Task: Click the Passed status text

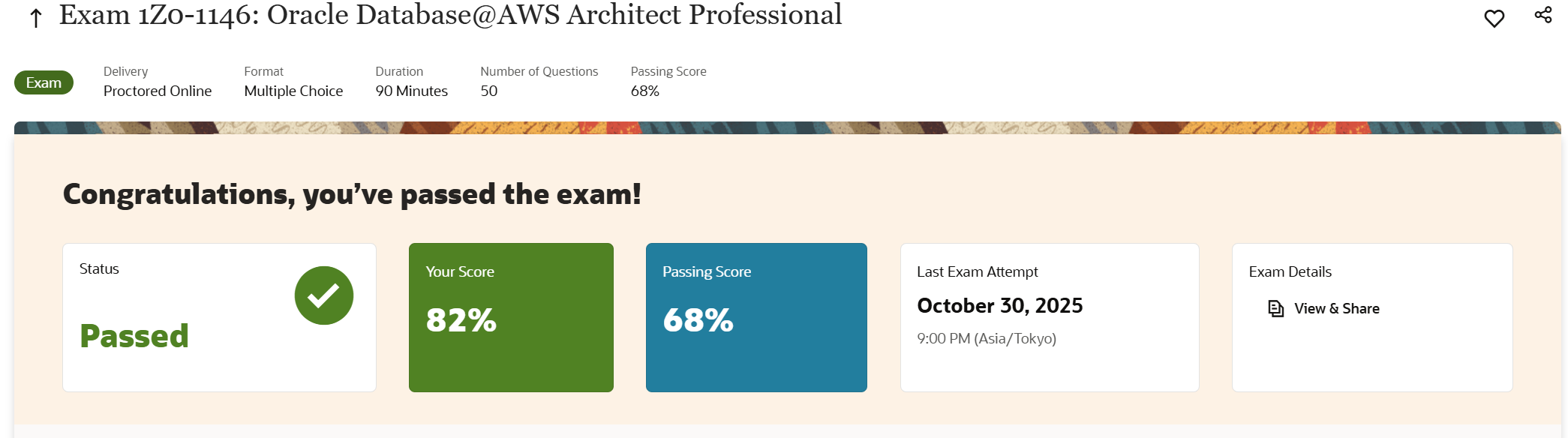Action: coord(134,336)
